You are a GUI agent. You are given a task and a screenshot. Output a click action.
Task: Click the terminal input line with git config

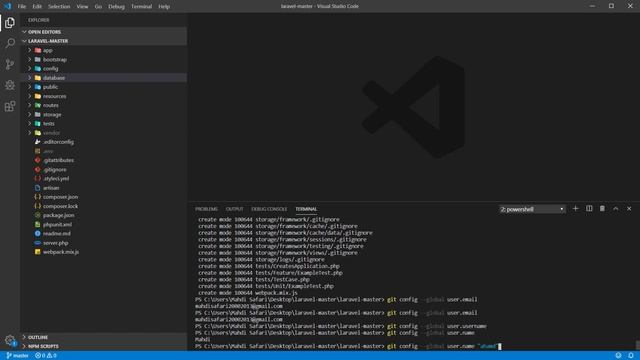click(348, 346)
